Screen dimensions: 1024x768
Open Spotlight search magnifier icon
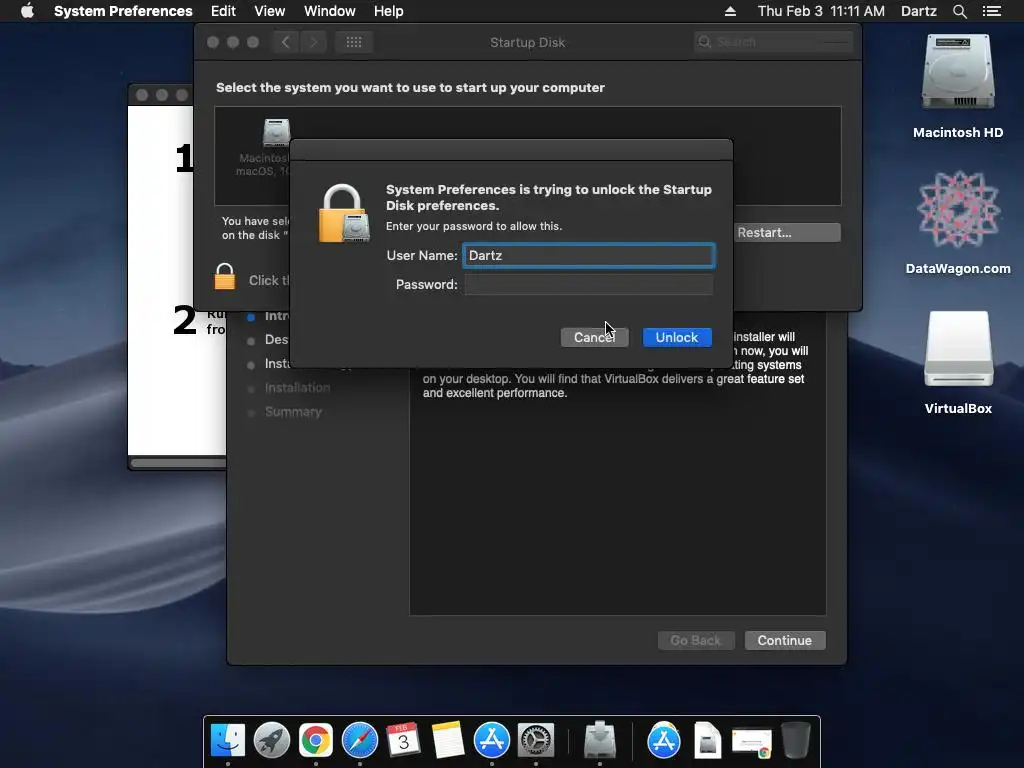pyautogui.click(x=959, y=11)
